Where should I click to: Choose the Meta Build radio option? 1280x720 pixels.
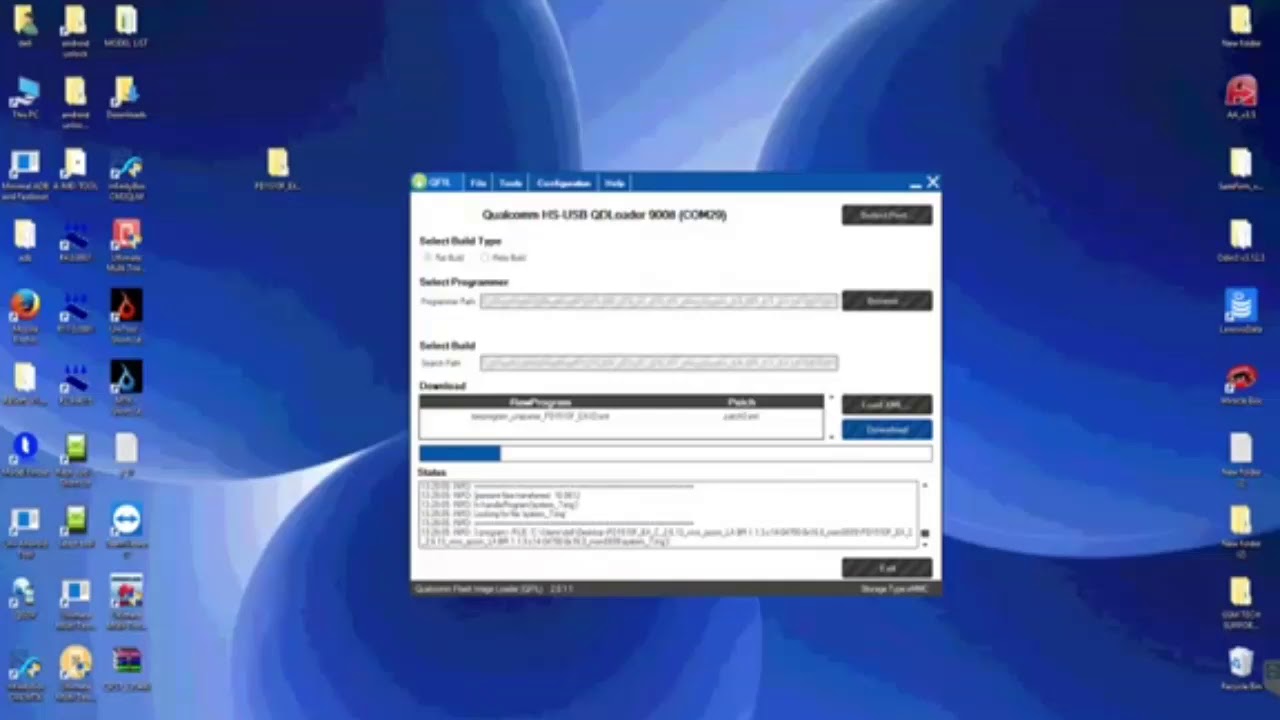pos(486,258)
